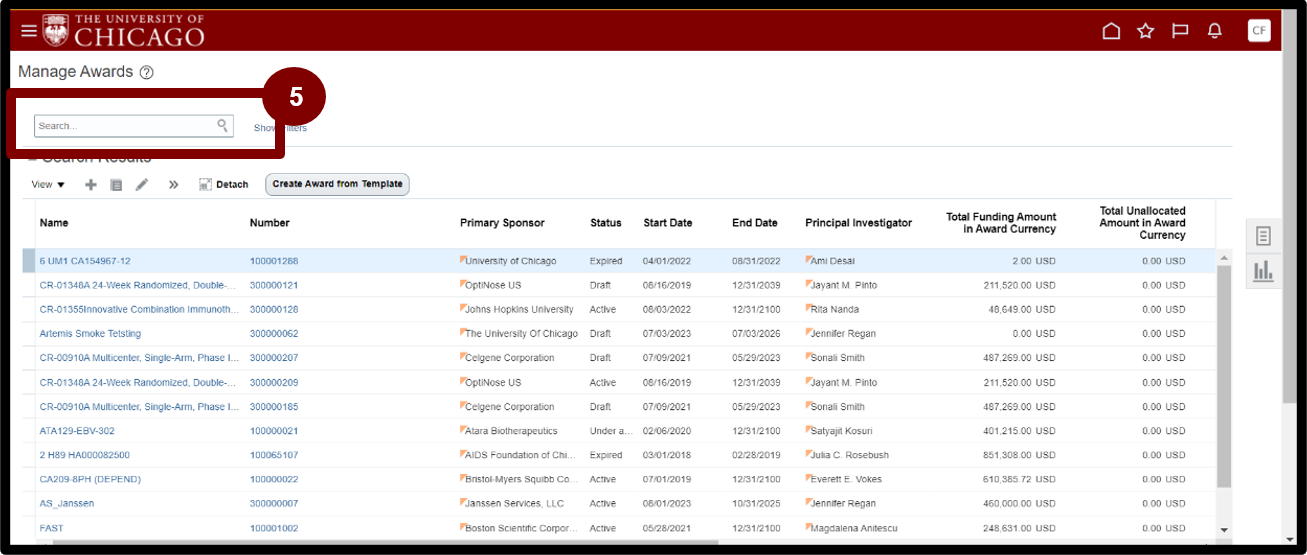Click the Edit pencil icon in toolbar
The height and width of the screenshot is (555, 1307).
[142, 184]
